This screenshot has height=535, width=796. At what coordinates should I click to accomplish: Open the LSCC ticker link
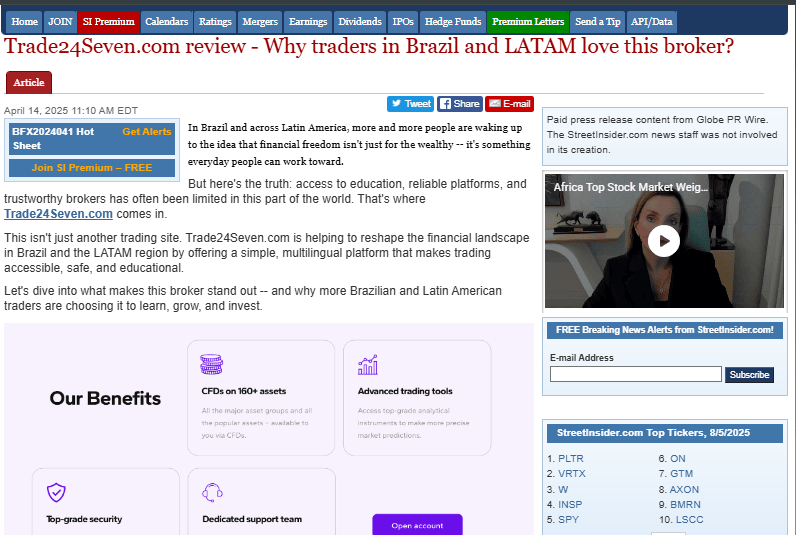(689, 520)
